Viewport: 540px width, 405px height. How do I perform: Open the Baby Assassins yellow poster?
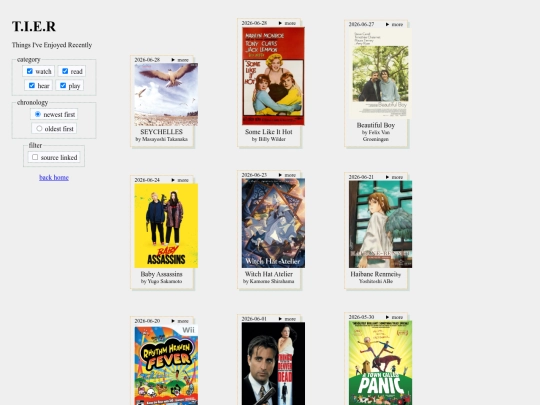tap(166, 226)
